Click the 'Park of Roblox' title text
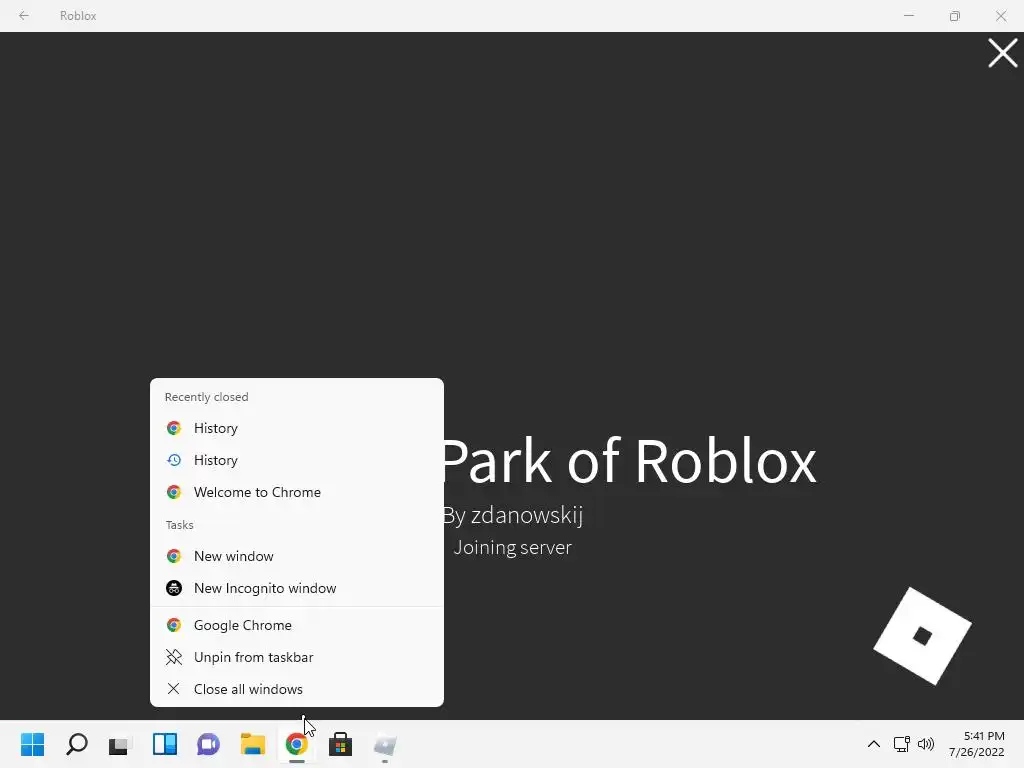 point(629,461)
